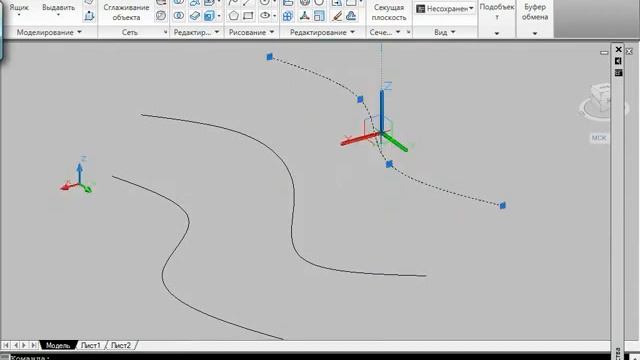Click the blue cube shell icon

pyautogui.click(x=209, y=16)
